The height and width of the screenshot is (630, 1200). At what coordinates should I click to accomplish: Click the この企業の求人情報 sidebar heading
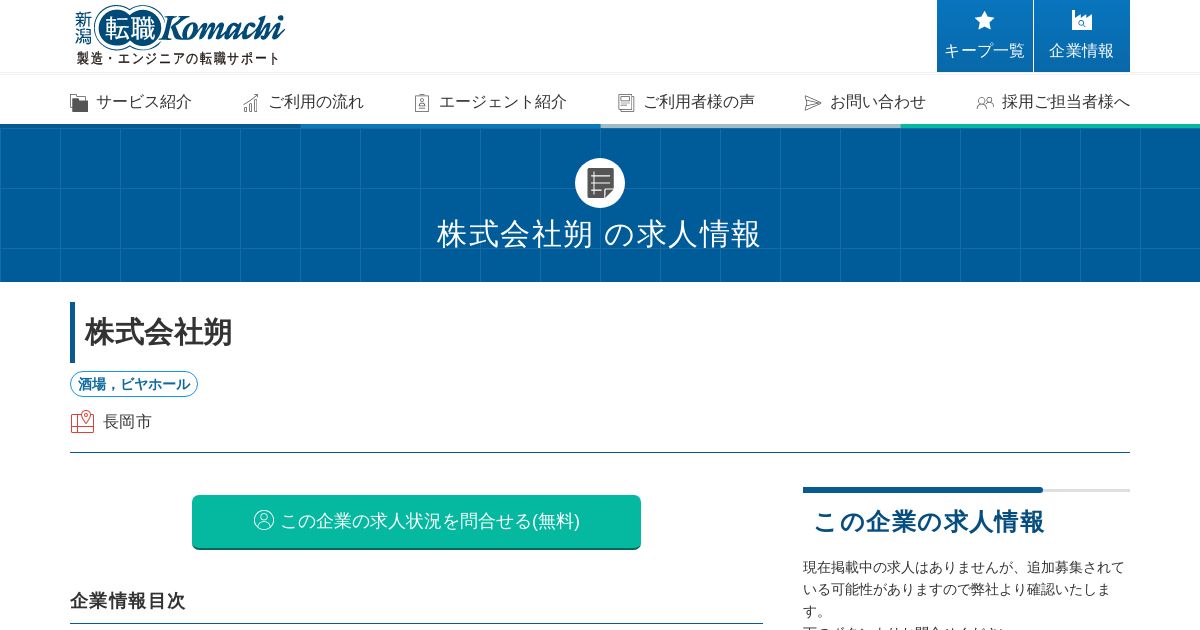click(929, 522)
